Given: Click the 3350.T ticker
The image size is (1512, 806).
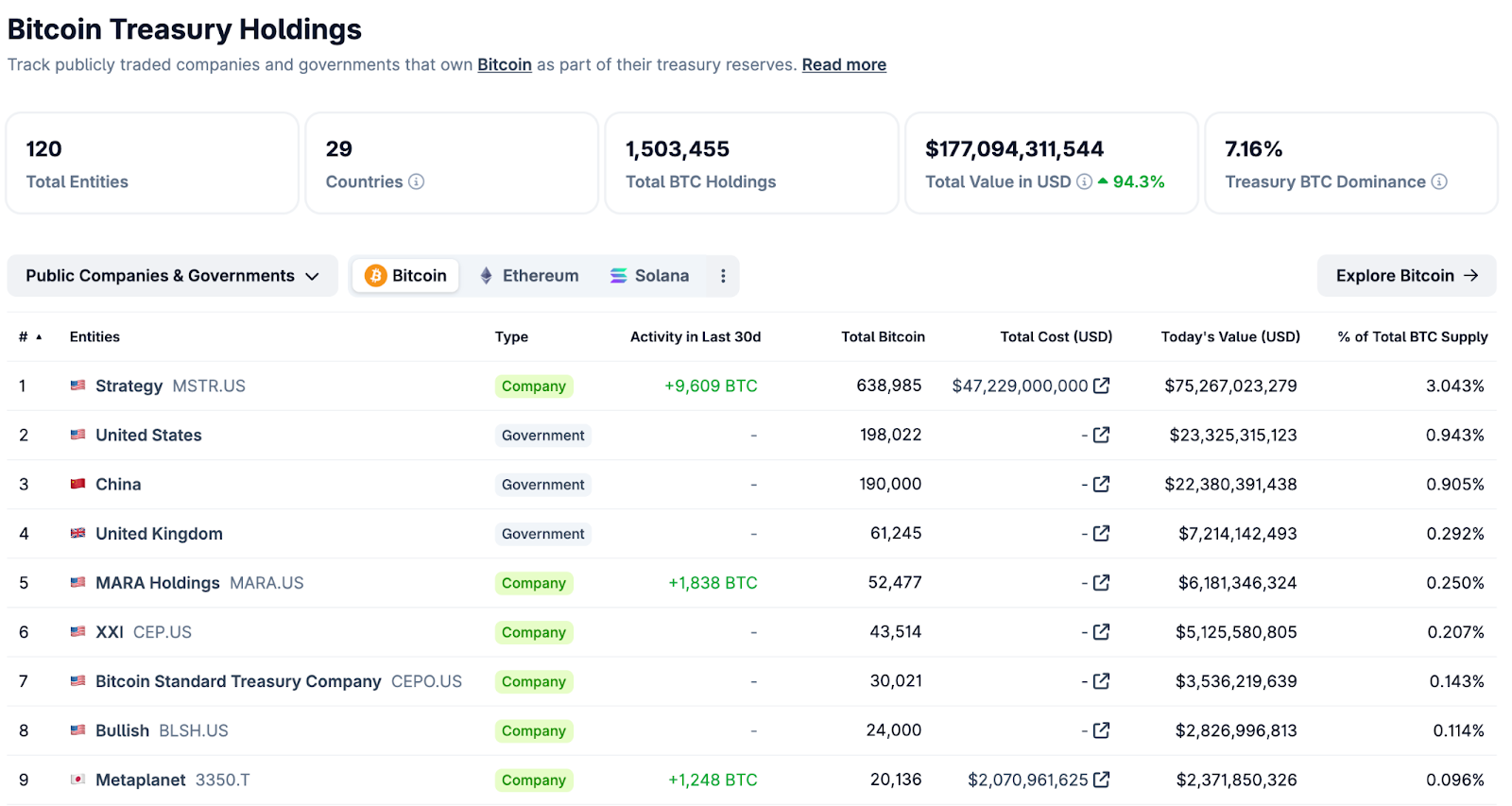Looking at the screenshot, I should [x=223, y=780].
